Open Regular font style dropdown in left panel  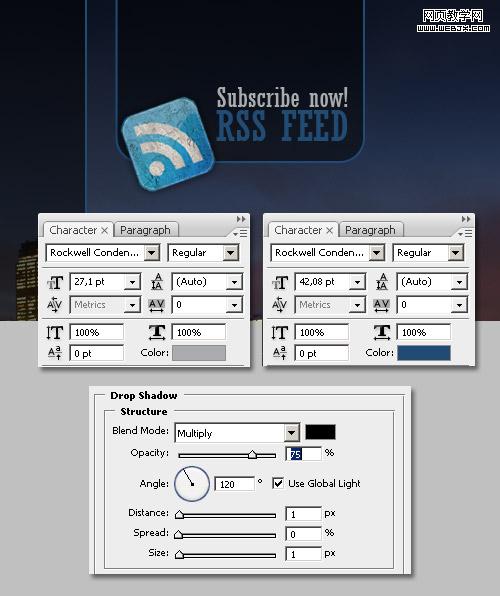click(231, 253)
